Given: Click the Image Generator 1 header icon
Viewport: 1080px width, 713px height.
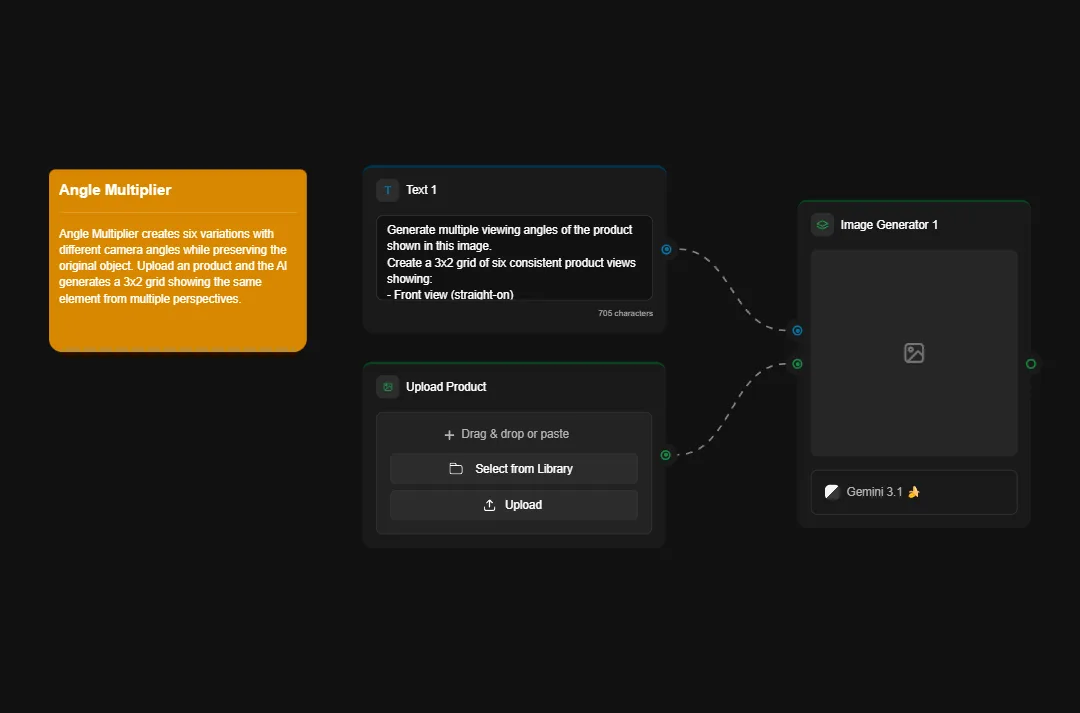Looking at the screenshot, I should point(822,224).
